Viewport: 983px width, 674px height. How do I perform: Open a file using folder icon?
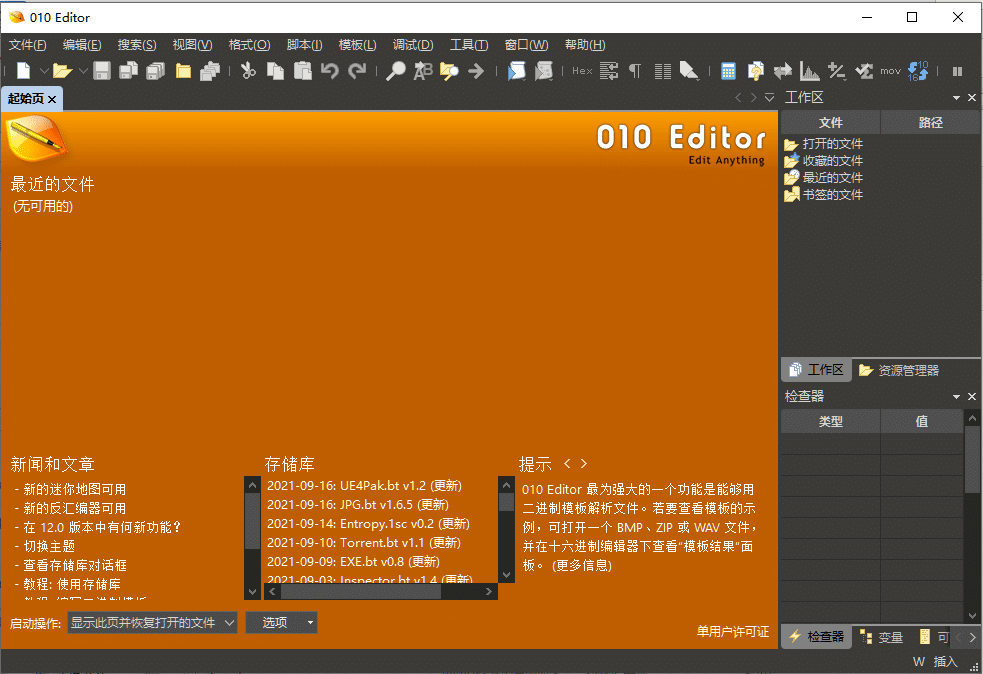tap(62, 71)
